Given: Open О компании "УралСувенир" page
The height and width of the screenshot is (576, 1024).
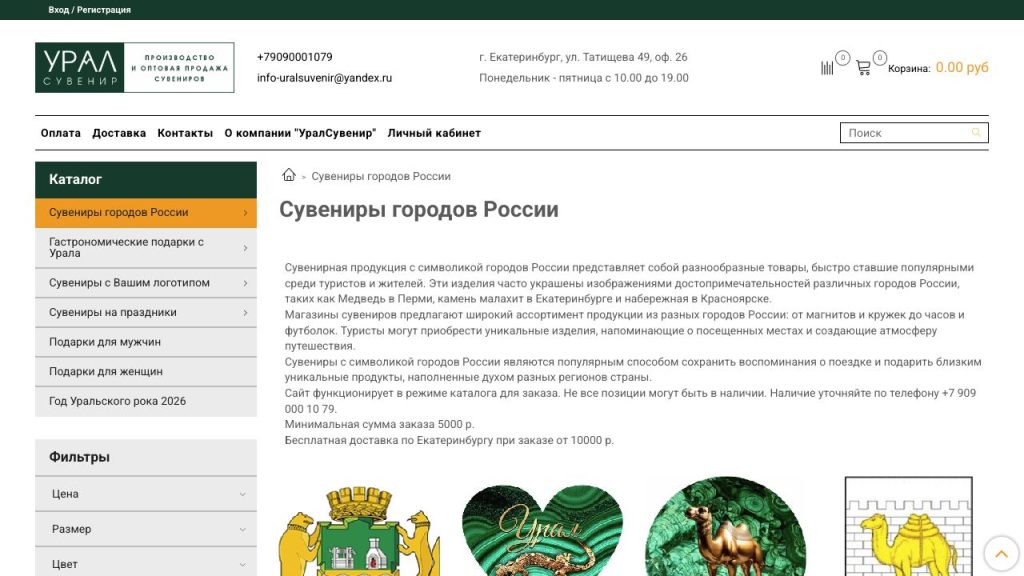Looking at the screenshot, I should pyautogui.click(x=300, y=133).
